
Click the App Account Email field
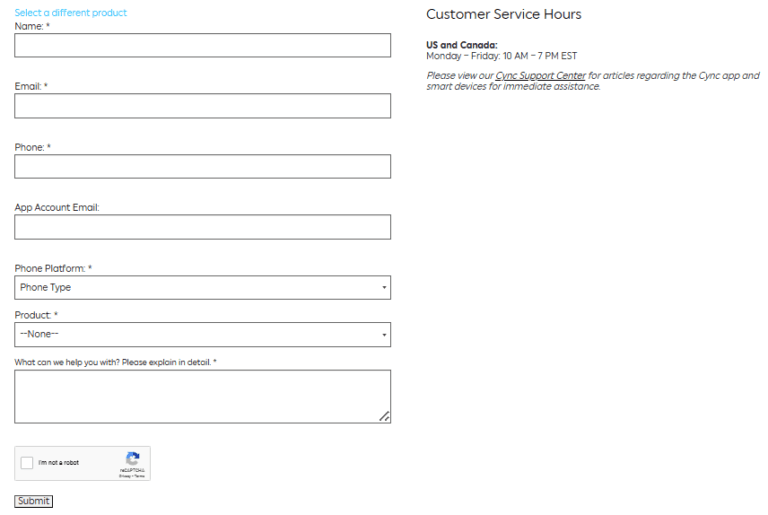[202, 227]
